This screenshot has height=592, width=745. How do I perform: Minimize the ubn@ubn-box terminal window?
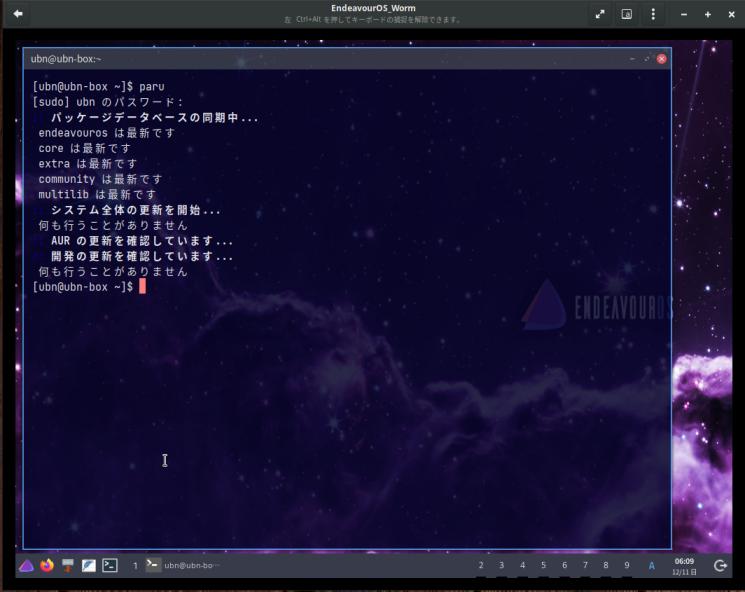tap(632, 59)
